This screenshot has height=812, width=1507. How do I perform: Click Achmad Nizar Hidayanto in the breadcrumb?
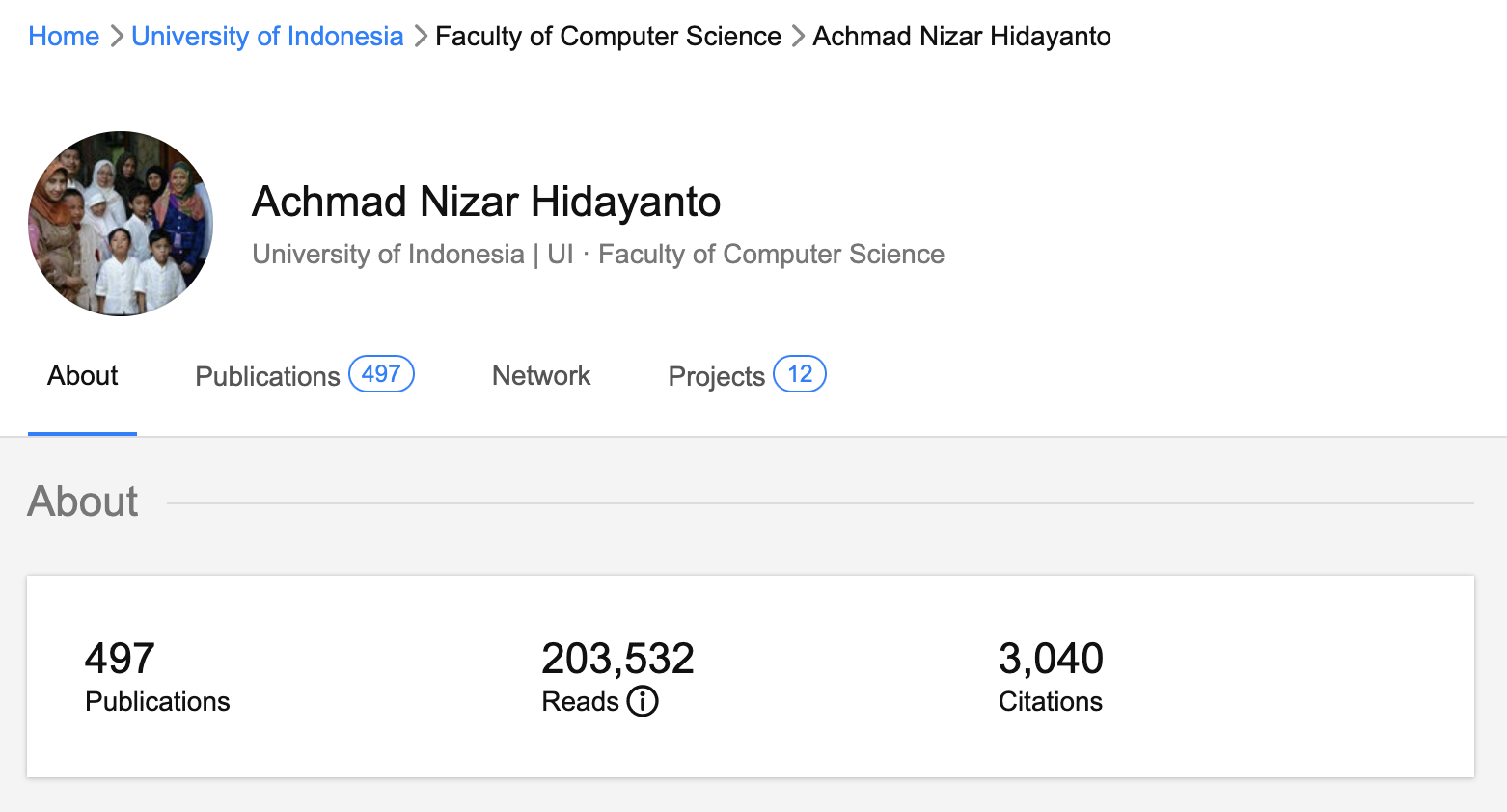tap(962, 37)
